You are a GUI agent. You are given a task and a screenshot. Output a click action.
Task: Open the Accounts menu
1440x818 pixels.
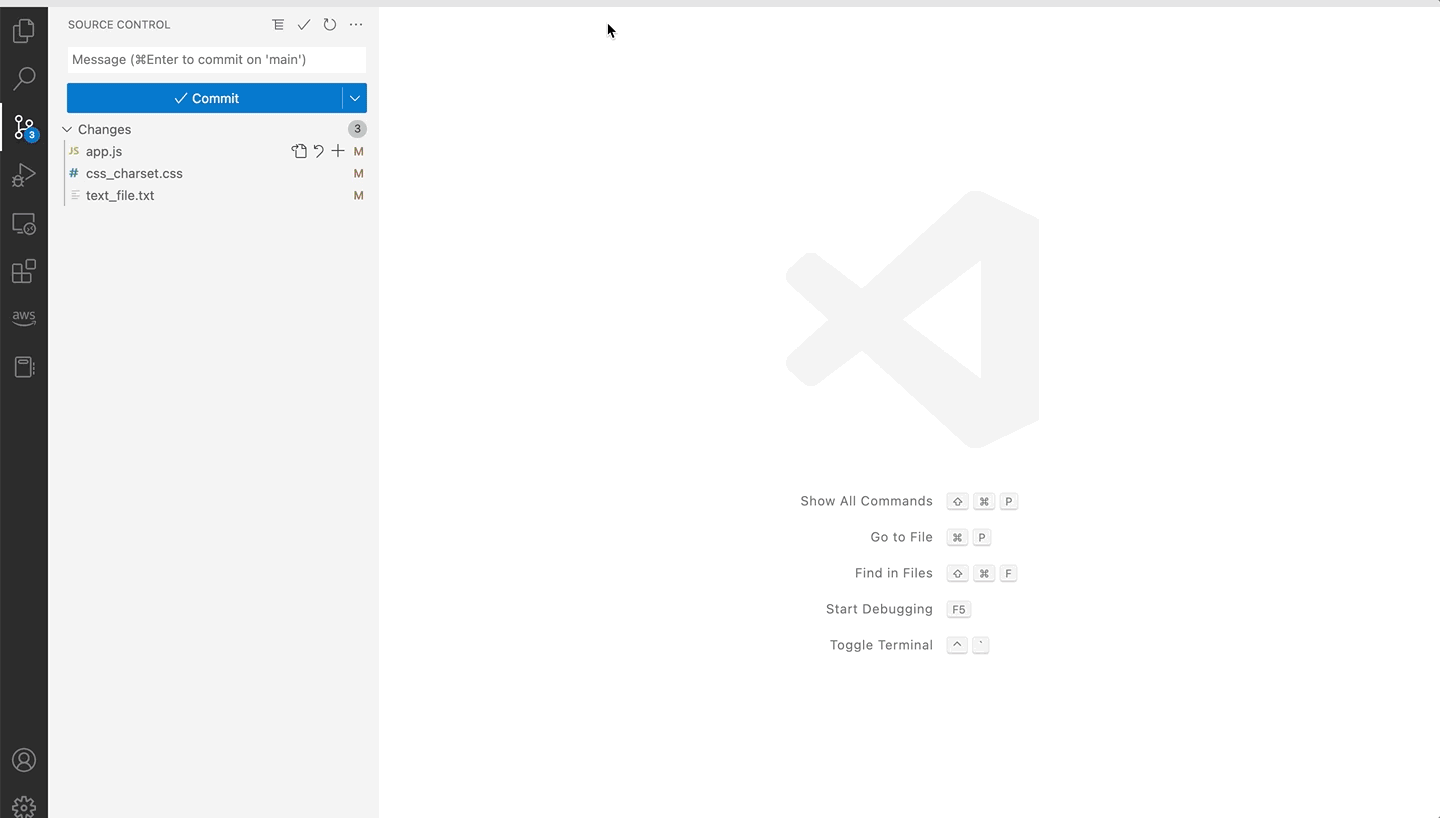tap(24, 760)
